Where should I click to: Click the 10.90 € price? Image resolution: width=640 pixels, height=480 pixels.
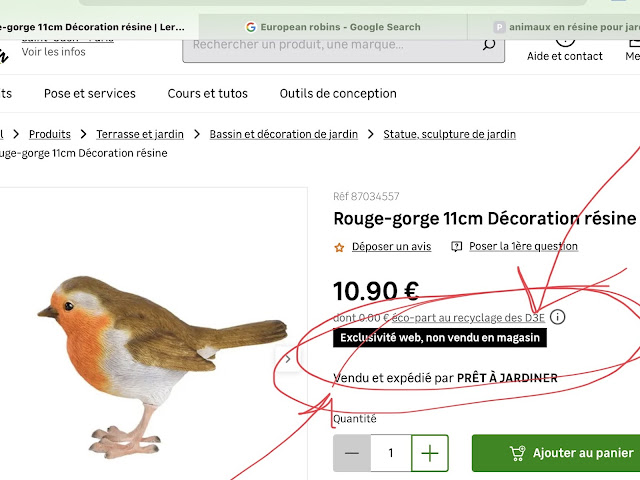point(376,291)
